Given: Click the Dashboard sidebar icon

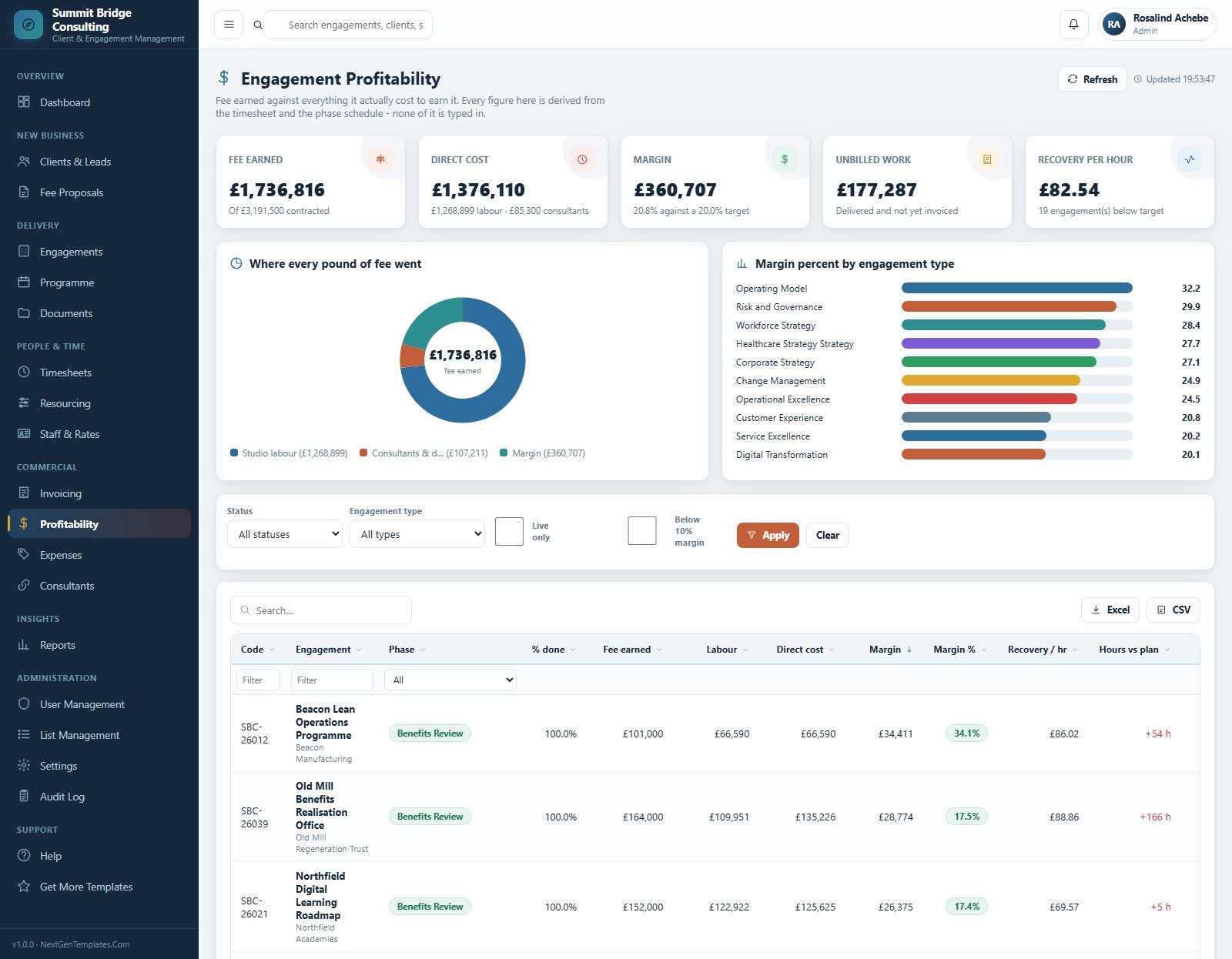Looking at the screenshot, I should 24,102.
